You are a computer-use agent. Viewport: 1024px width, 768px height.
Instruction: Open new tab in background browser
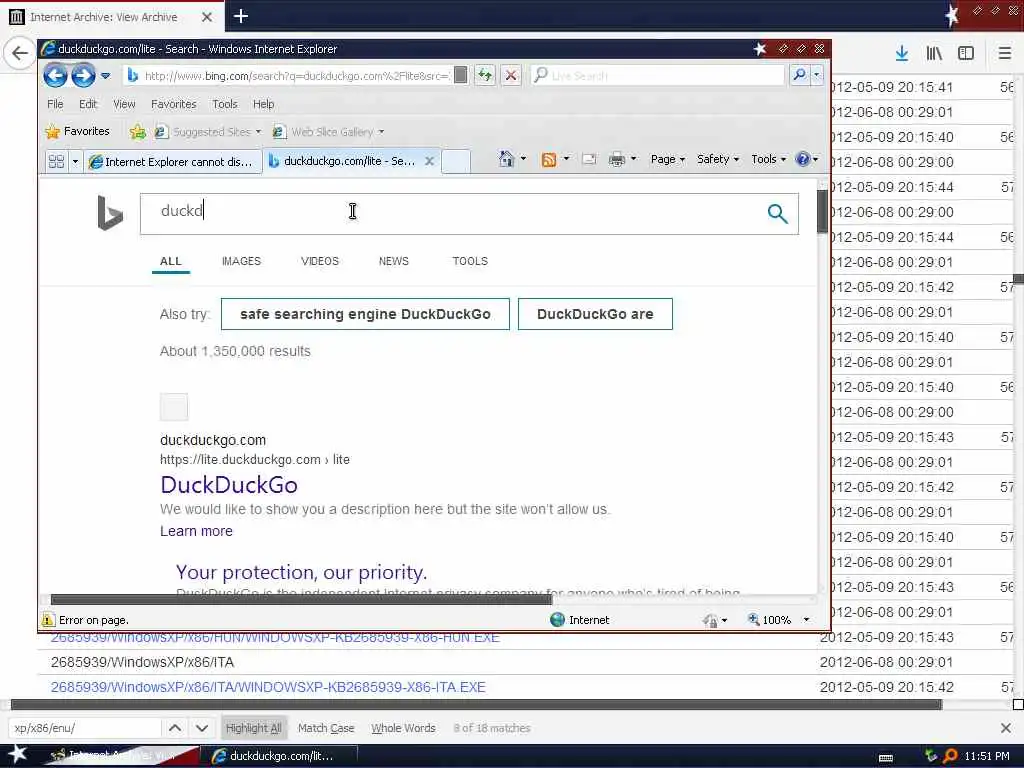(x=241, y=16)
